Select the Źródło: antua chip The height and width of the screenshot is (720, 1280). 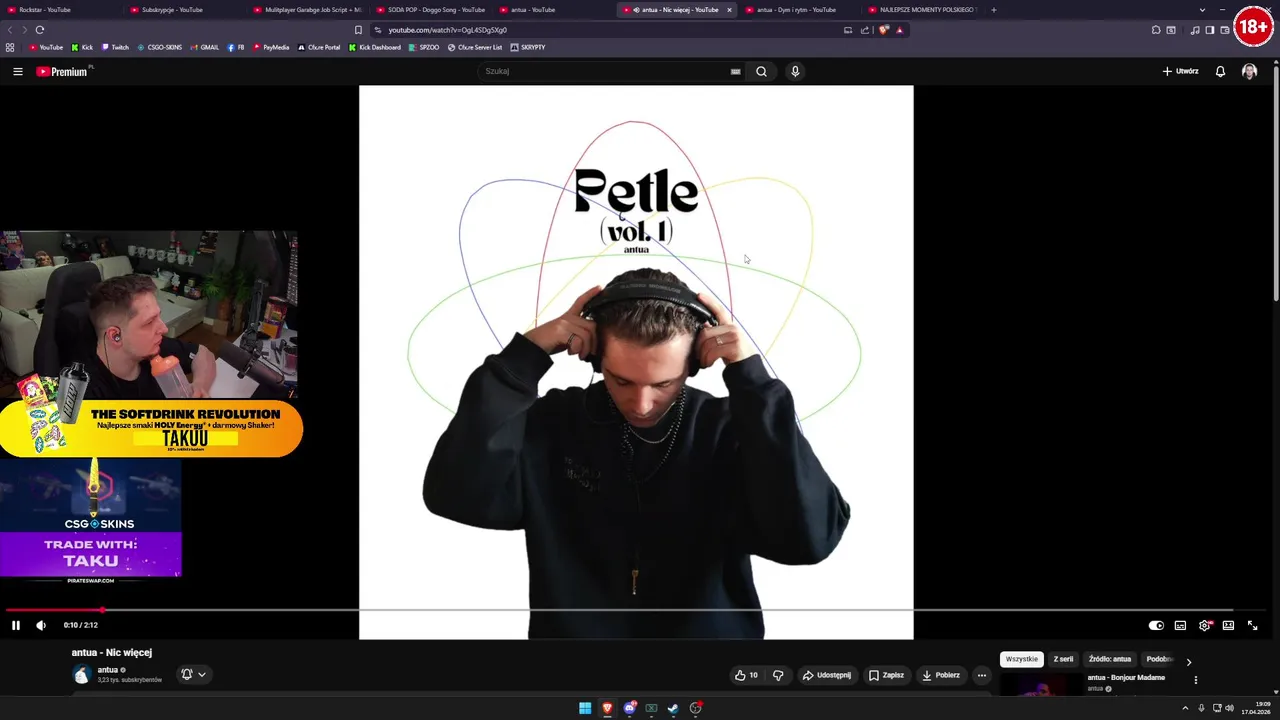tap(1110, 659)
